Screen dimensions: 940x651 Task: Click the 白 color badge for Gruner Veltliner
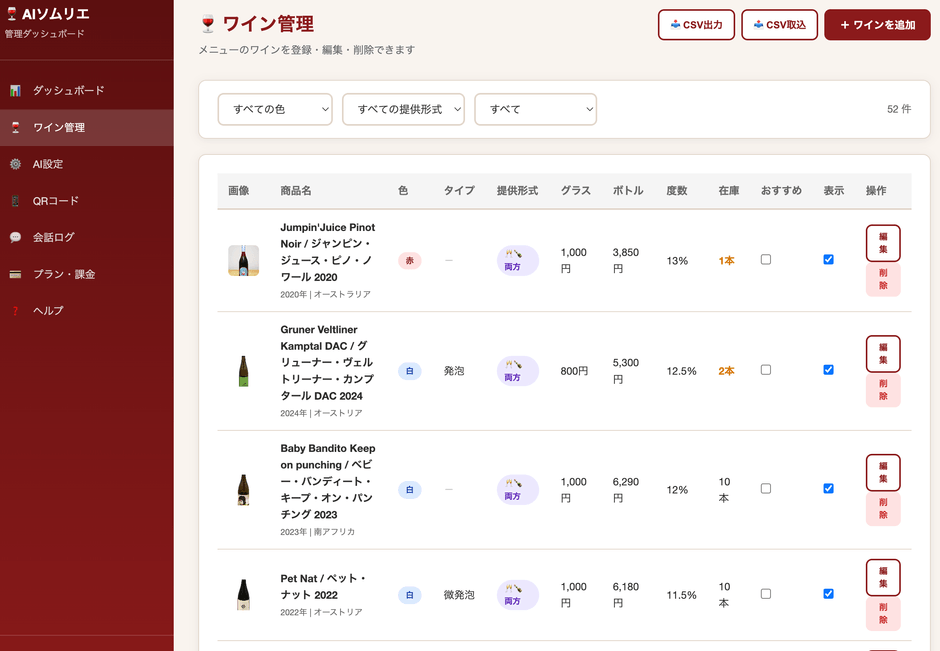pyautogui.click(x=409, y=371)
